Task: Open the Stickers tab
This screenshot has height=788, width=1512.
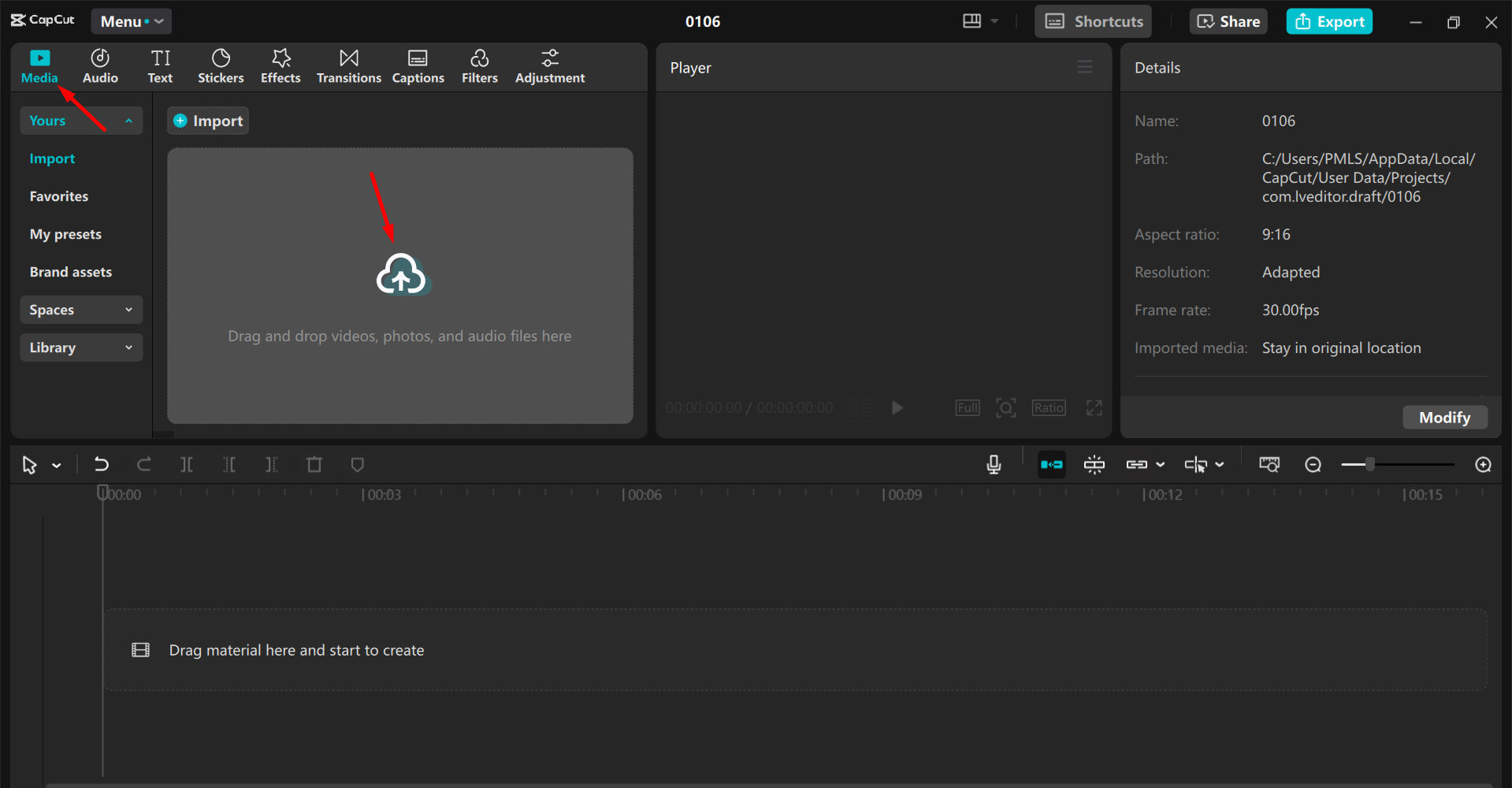Action: point(221,67)
